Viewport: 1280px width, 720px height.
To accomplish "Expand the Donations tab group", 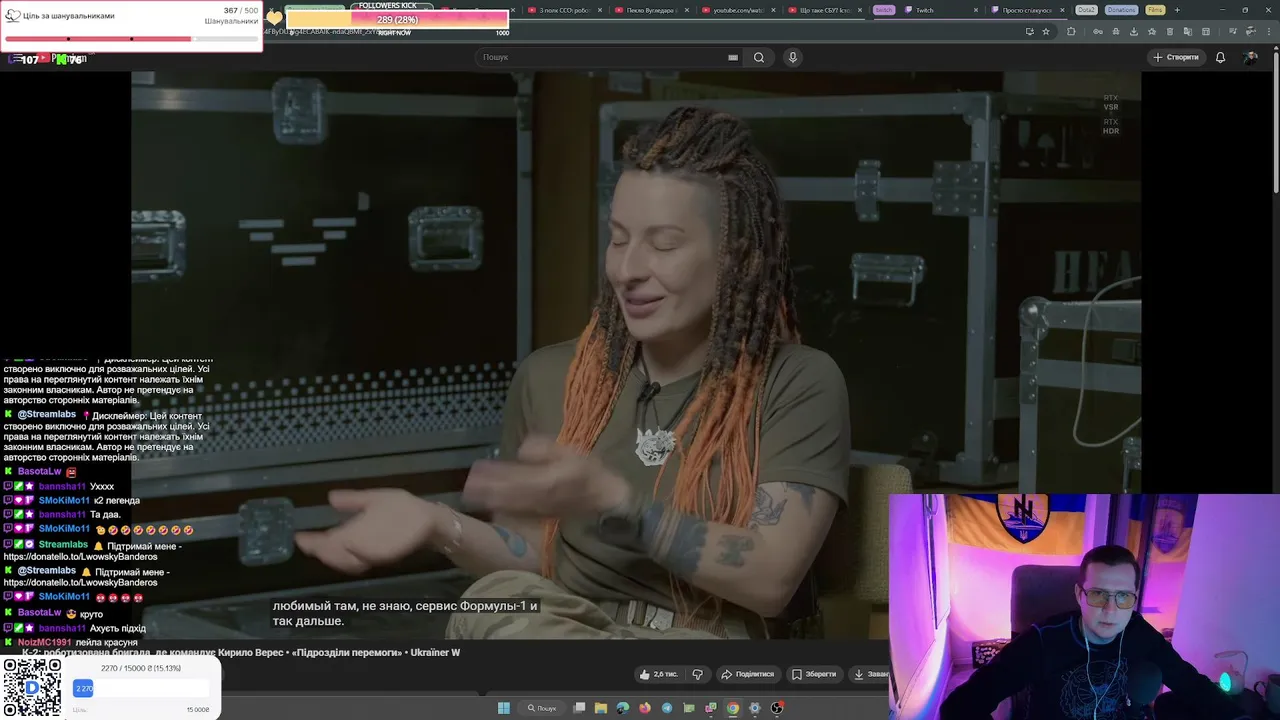I will [x=1121, y=10].
